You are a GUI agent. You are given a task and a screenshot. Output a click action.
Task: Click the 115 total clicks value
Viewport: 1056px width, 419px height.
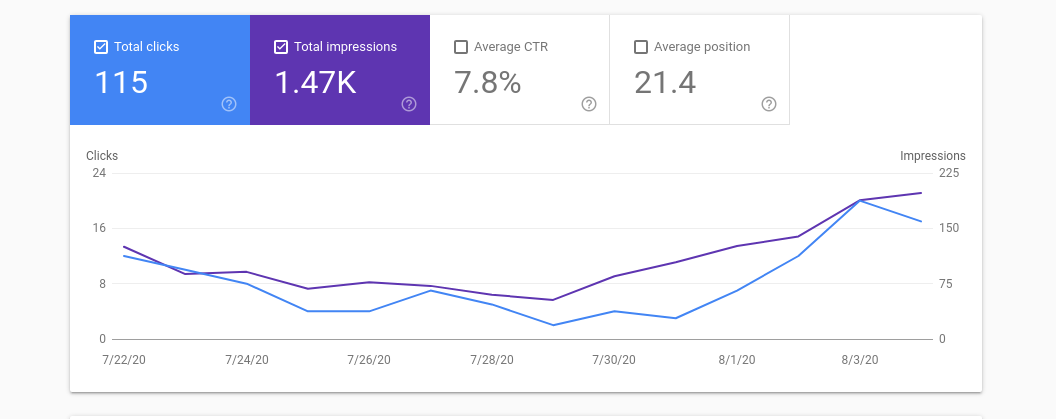(121, 83)
